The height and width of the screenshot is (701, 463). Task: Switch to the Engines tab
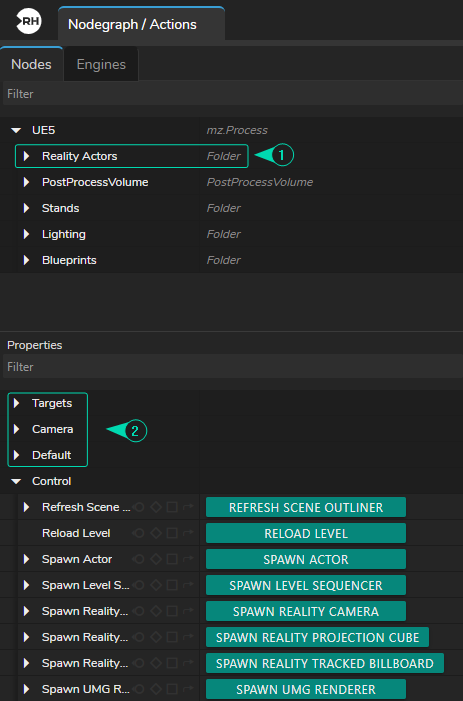(101, 64)
